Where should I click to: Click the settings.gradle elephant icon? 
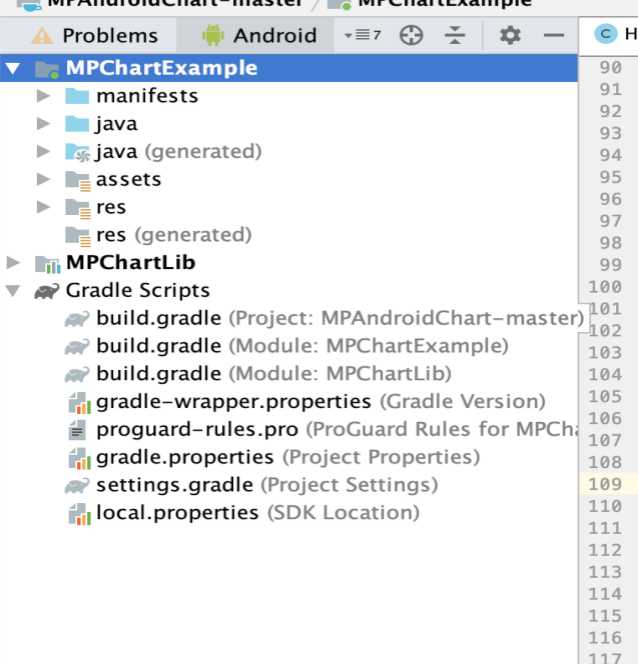click(77, 486)
